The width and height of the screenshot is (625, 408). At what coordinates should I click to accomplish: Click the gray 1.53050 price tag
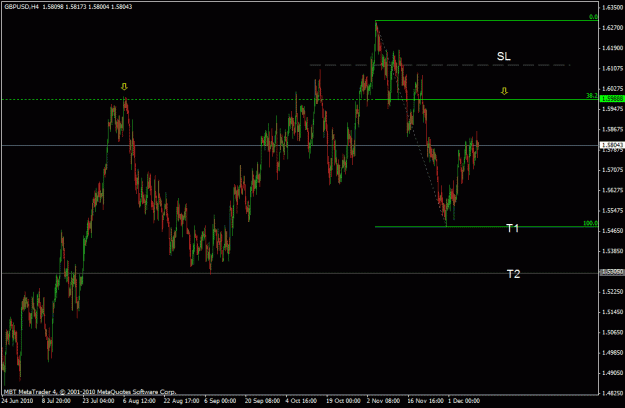click(611, 272)
